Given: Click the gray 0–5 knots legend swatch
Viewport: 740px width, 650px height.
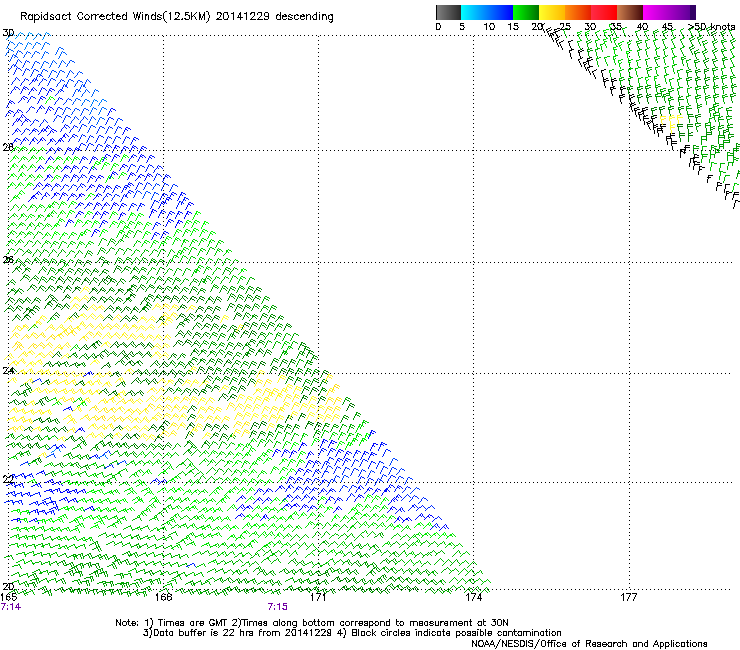Looking at the screenshot, I should (448, 12).
